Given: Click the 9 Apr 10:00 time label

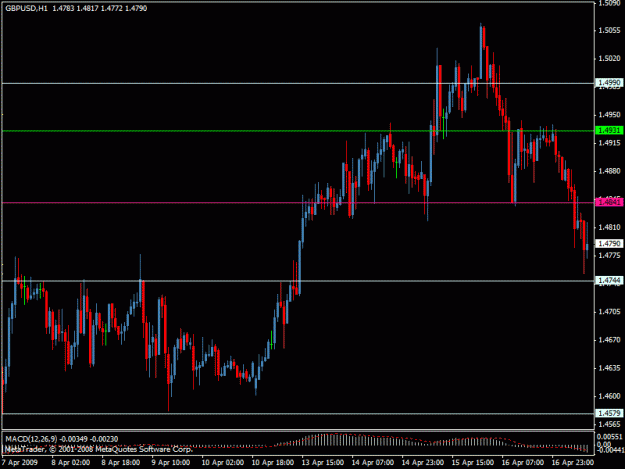Looking at the screenshot, I should 171,463.
